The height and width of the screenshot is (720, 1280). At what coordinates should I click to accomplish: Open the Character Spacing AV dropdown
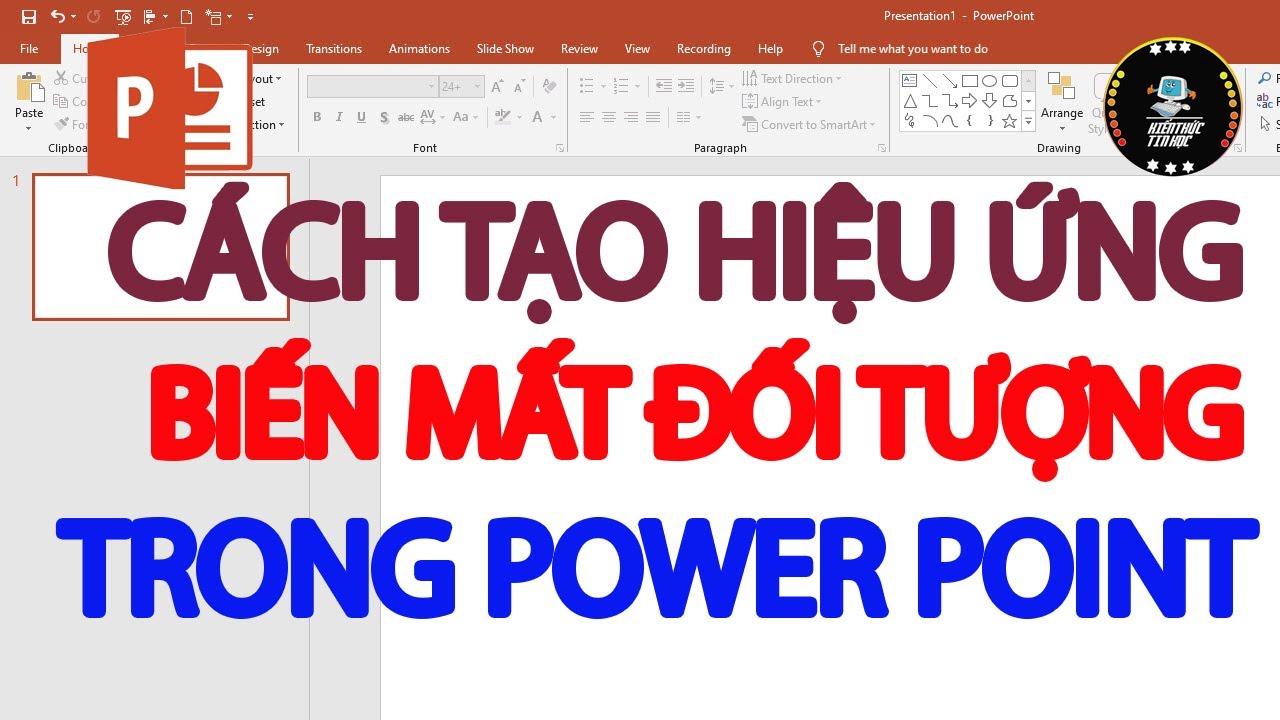point(434,117)
